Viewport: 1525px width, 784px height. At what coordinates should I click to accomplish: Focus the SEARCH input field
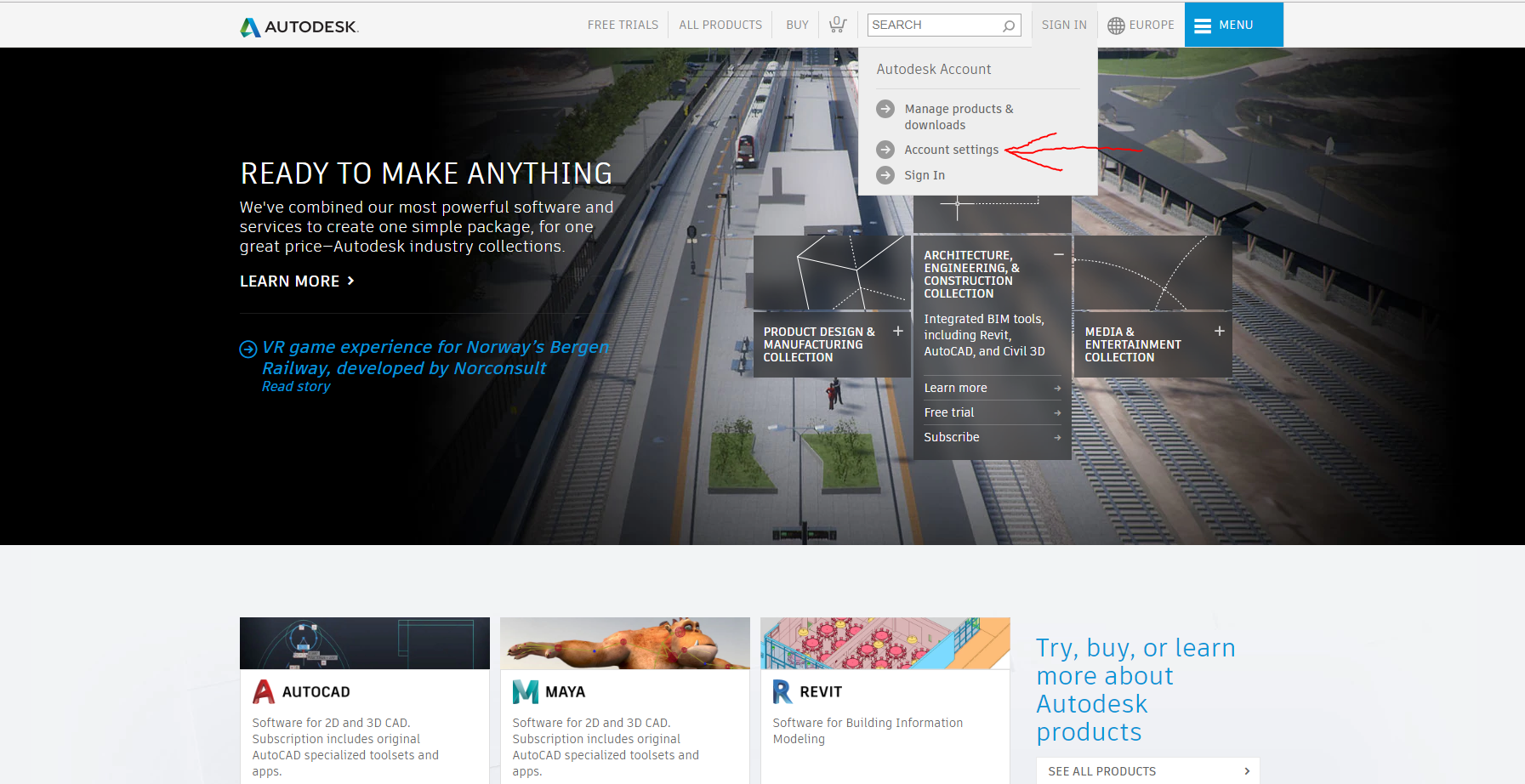pyautogui.click(x=944, y=25)
